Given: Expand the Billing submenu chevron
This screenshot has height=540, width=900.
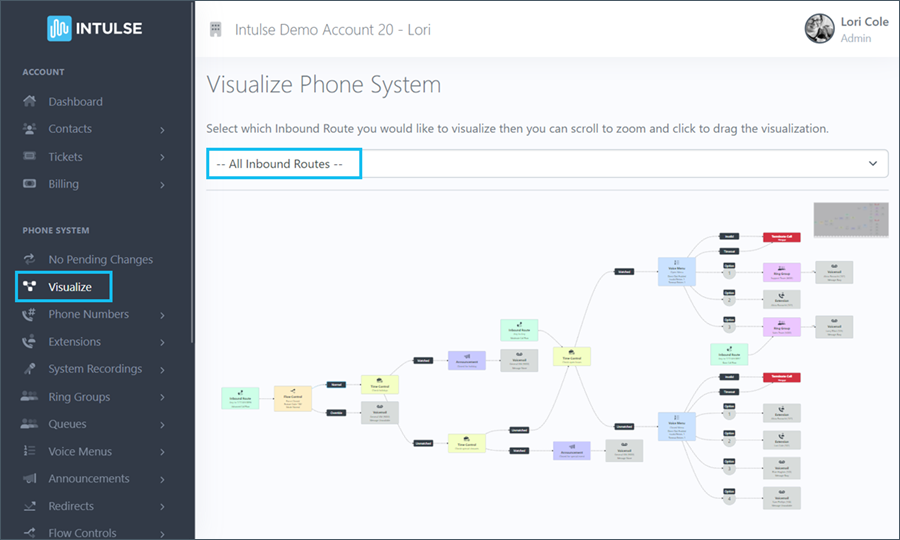Looking at the screenshot, I should (162, 185).
